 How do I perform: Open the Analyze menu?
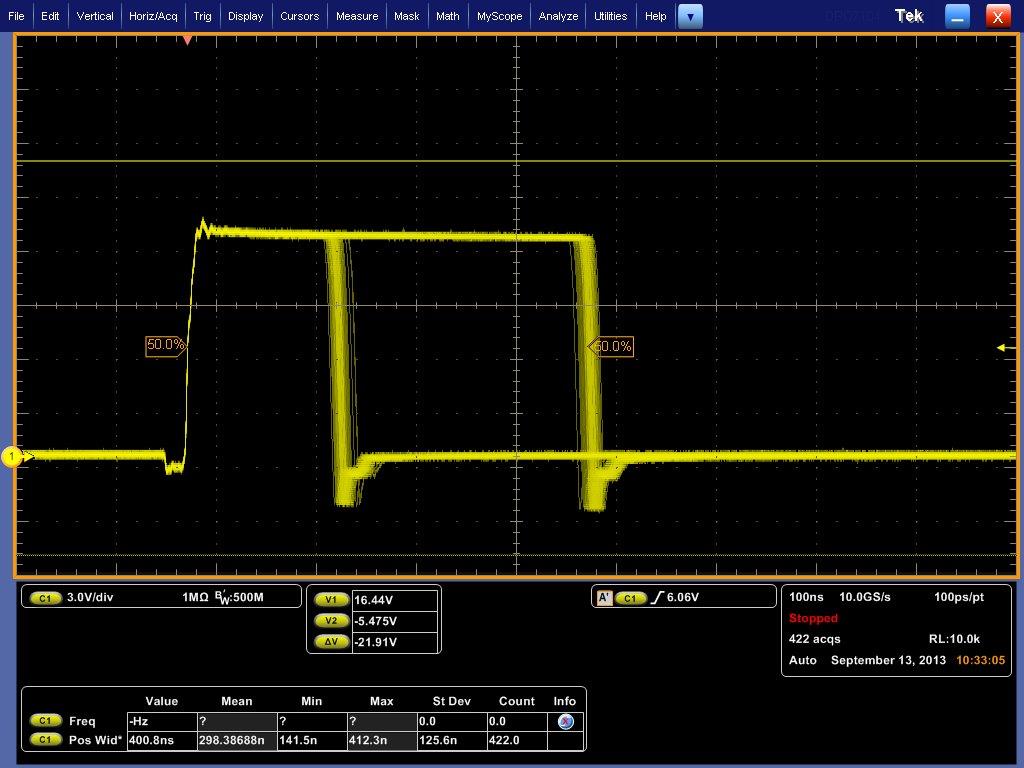(x=558, y=16)
